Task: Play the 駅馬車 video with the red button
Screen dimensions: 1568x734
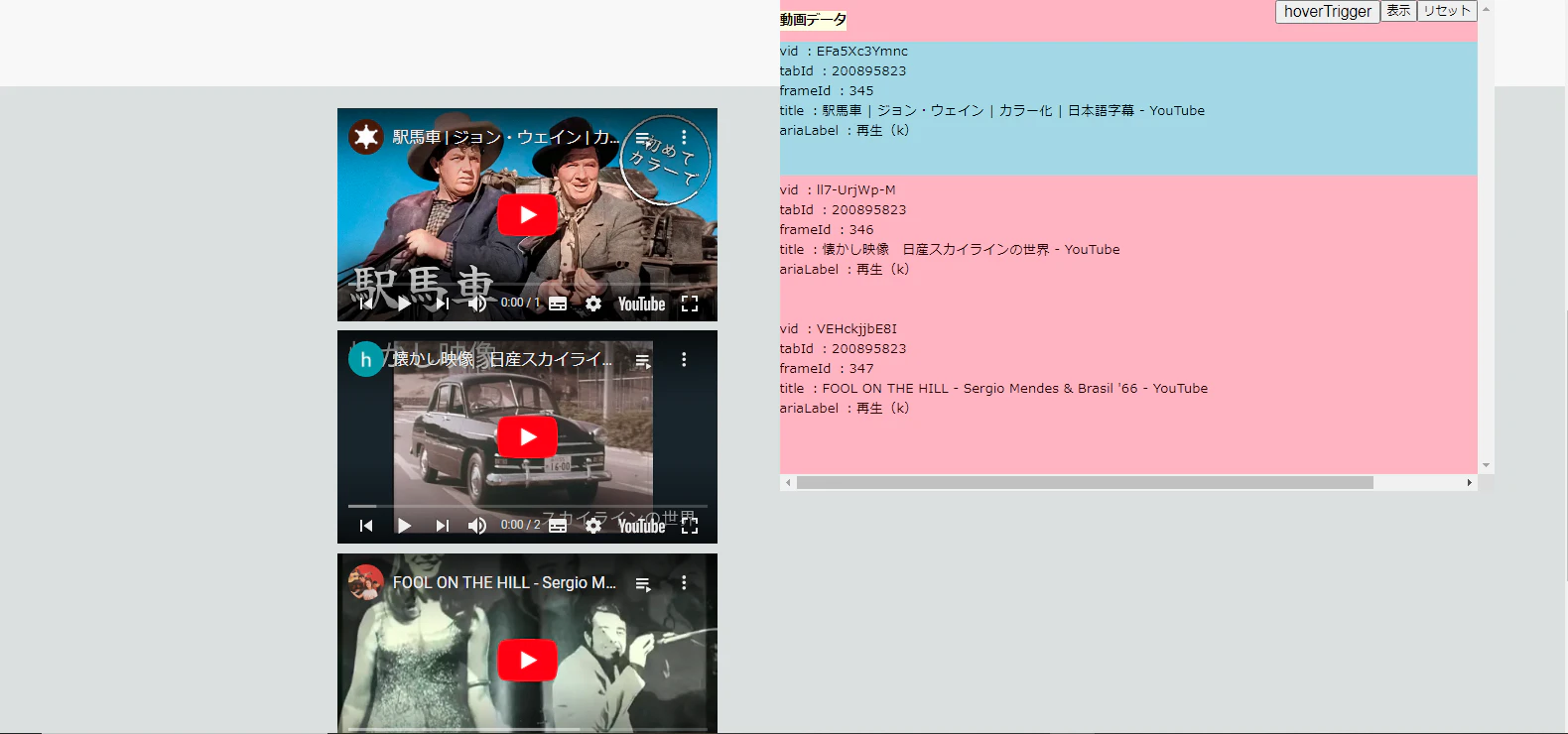Action: point(527,214)
